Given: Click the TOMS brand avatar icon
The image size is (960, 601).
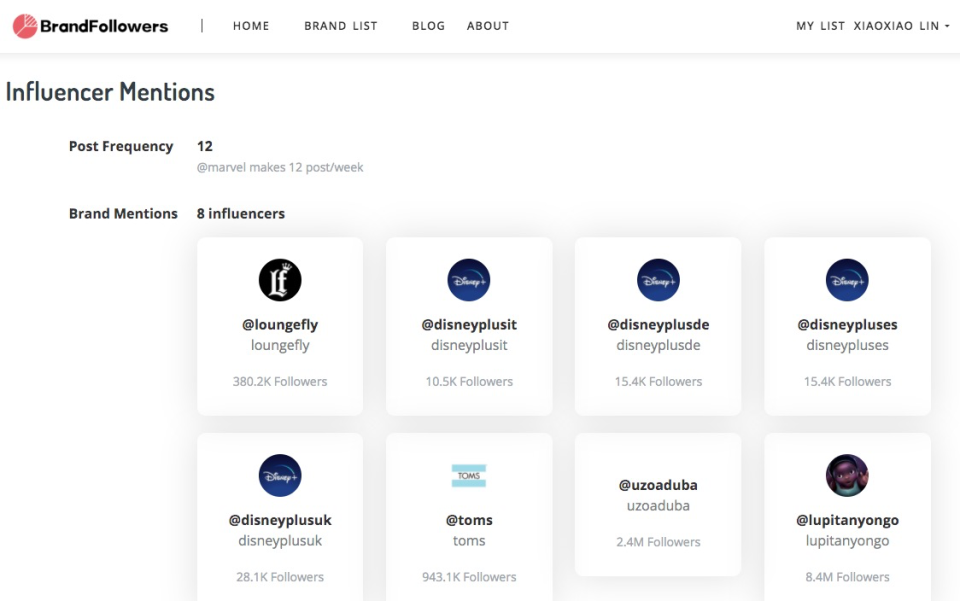Looking at the screenshot, I should [468, 475].
